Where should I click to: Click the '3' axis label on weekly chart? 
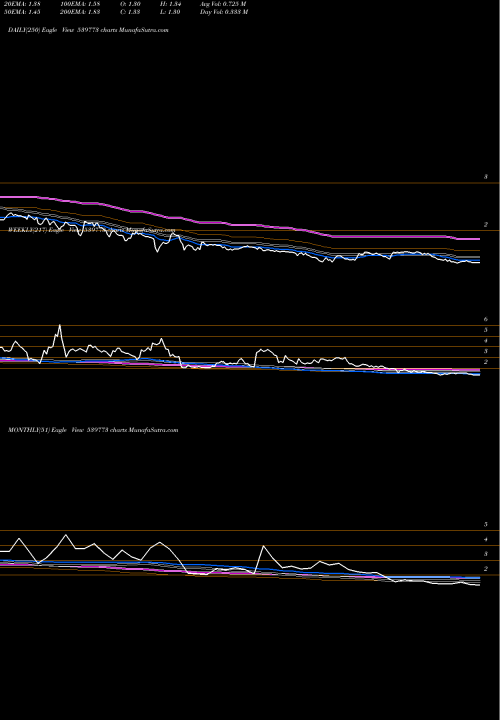coord(486,351)
